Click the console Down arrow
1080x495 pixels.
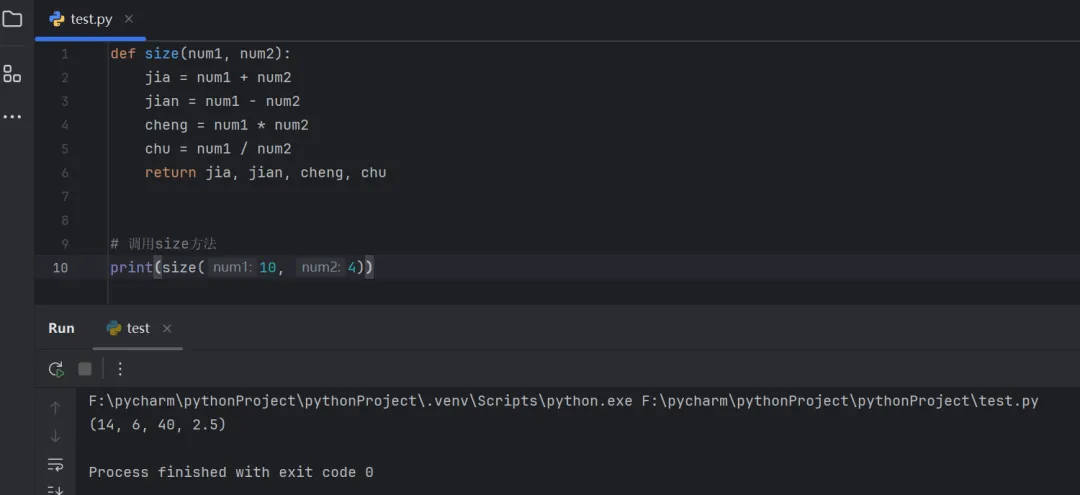[56, 435]
